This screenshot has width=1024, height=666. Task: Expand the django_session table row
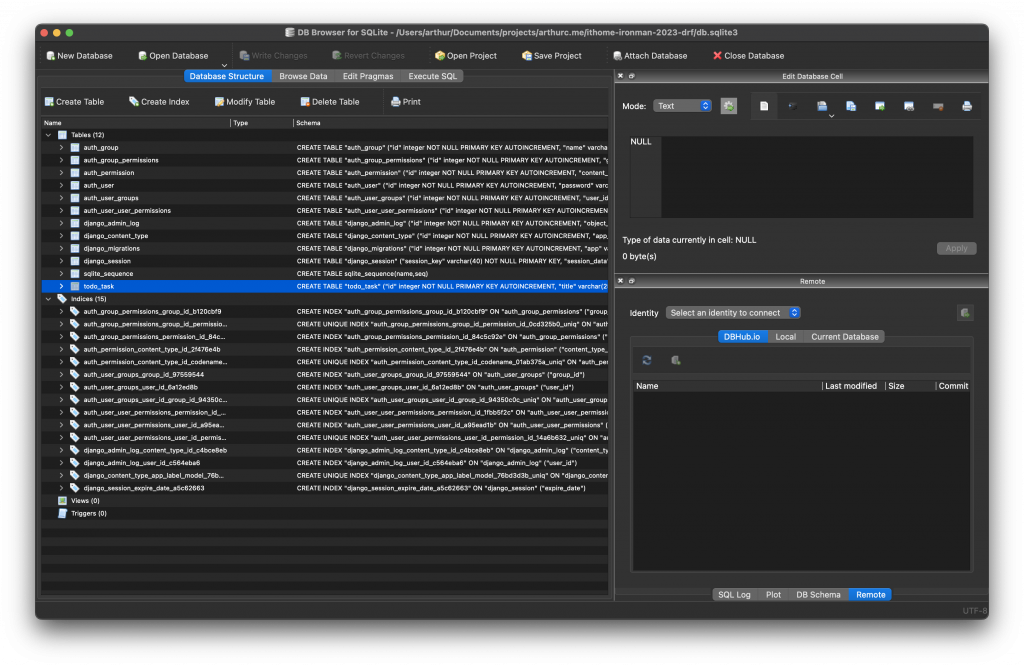click(61, 261)
